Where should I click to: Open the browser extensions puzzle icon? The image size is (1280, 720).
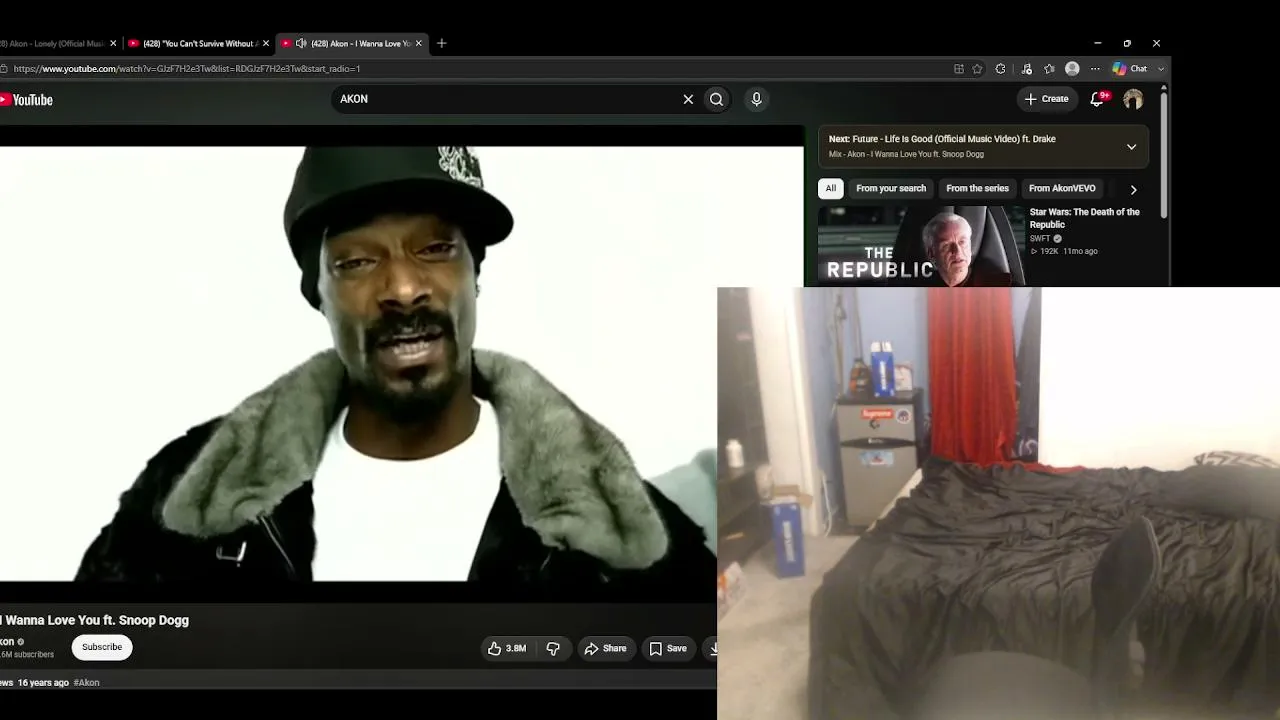(1000, 69)
